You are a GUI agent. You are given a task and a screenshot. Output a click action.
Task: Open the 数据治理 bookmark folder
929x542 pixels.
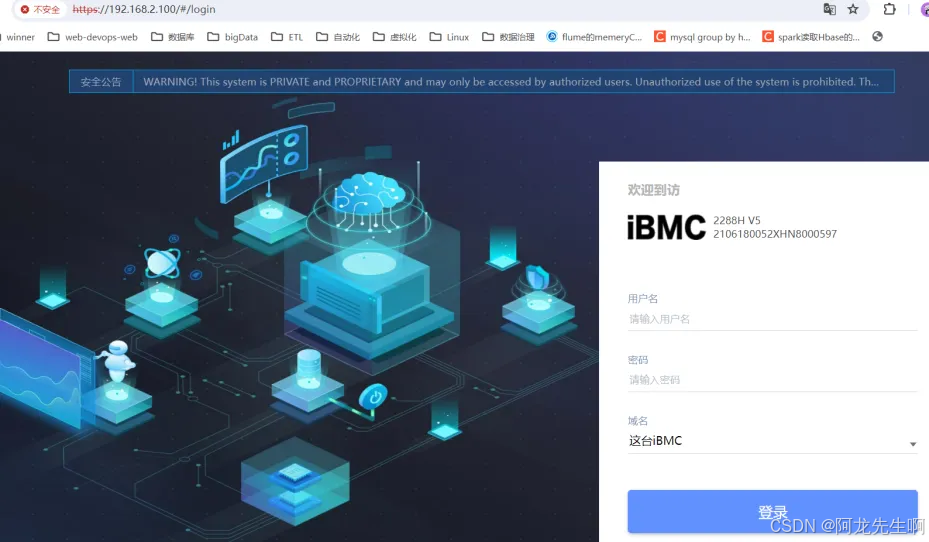(x=508, y=37)
